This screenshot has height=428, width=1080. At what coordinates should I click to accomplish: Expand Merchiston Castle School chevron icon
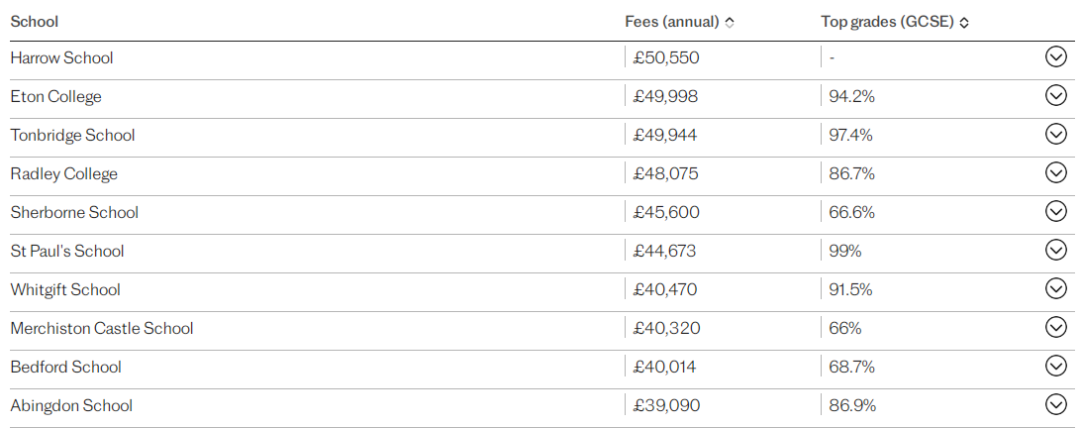pyautogui.click(x=1056, y=328)
